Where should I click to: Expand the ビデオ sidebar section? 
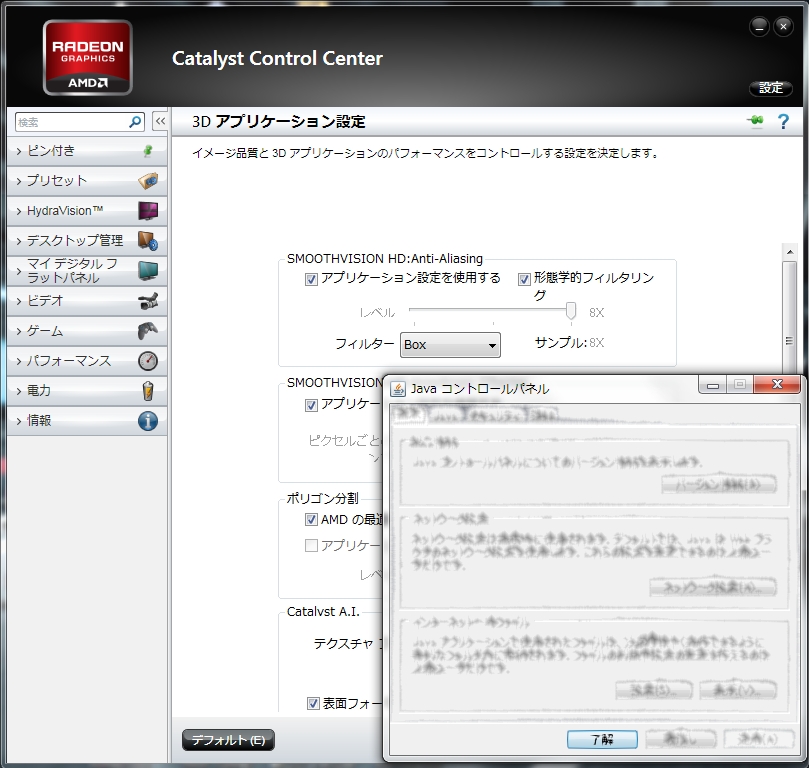[87, 301]
